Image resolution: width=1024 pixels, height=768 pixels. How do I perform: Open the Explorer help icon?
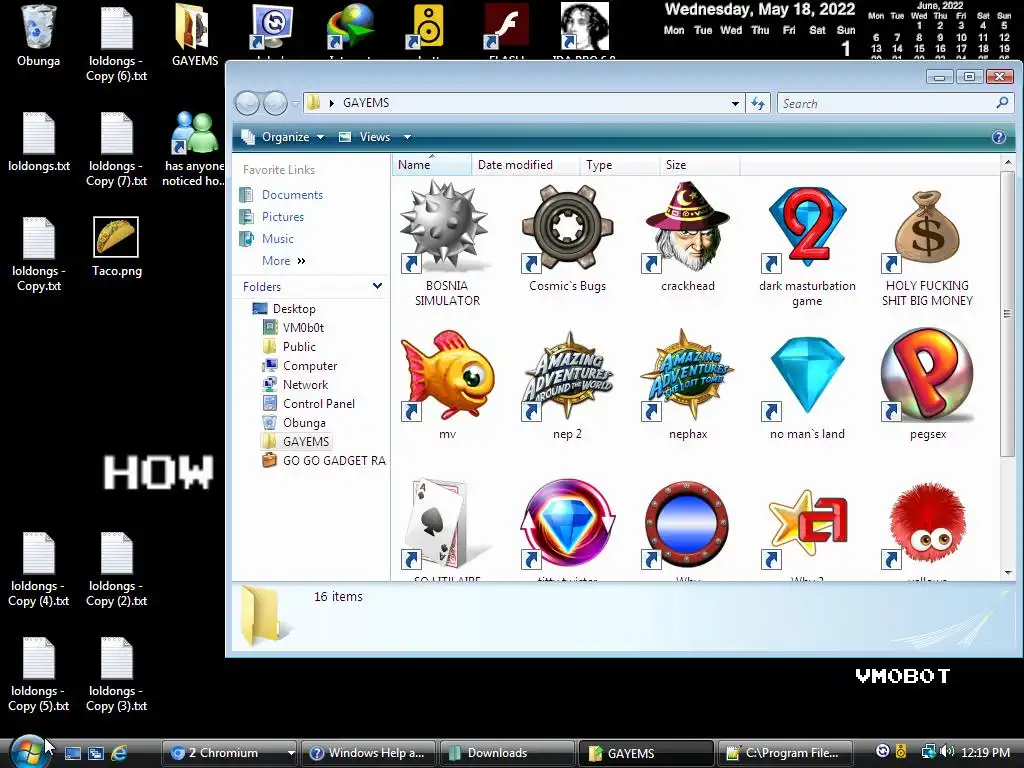point(998,137)
